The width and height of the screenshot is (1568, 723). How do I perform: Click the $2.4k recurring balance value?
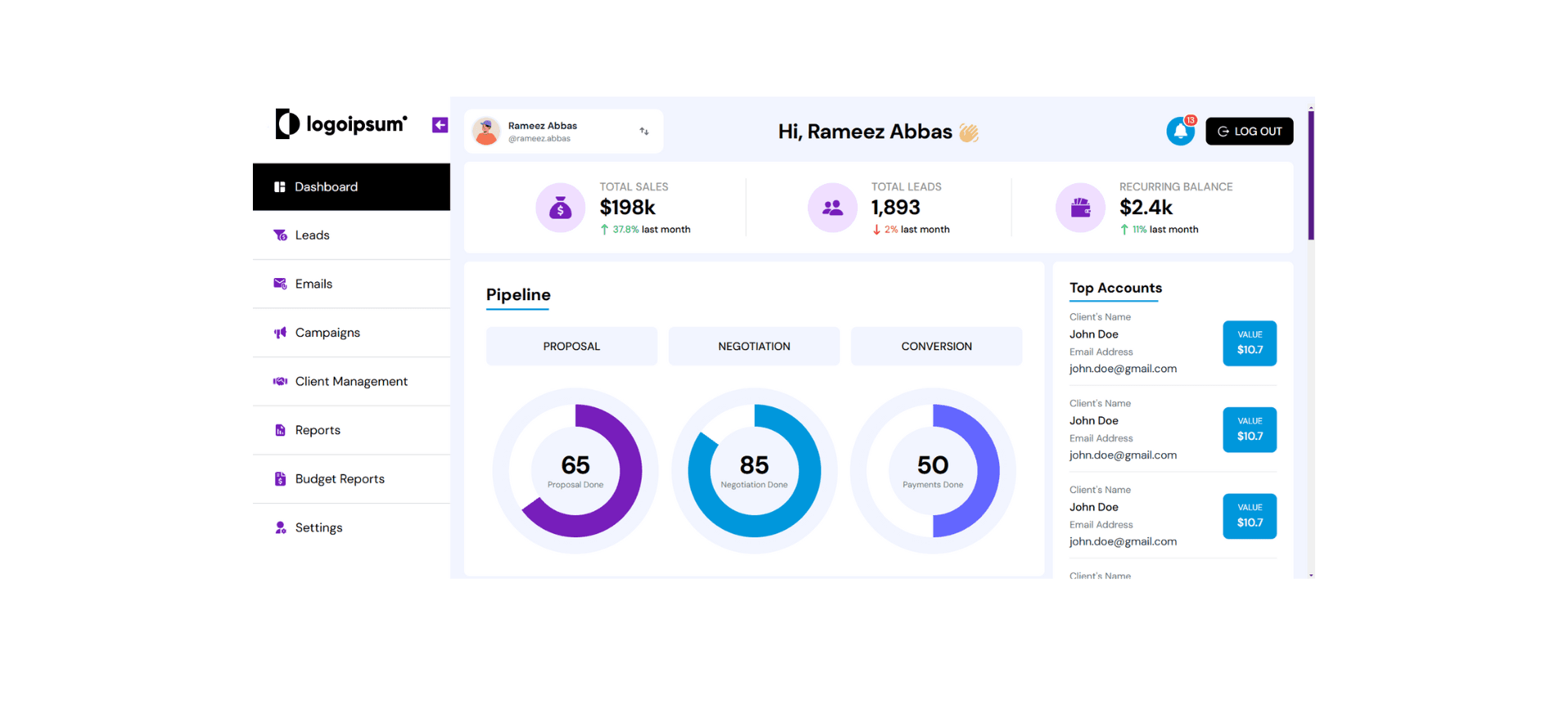point(1146,208)
